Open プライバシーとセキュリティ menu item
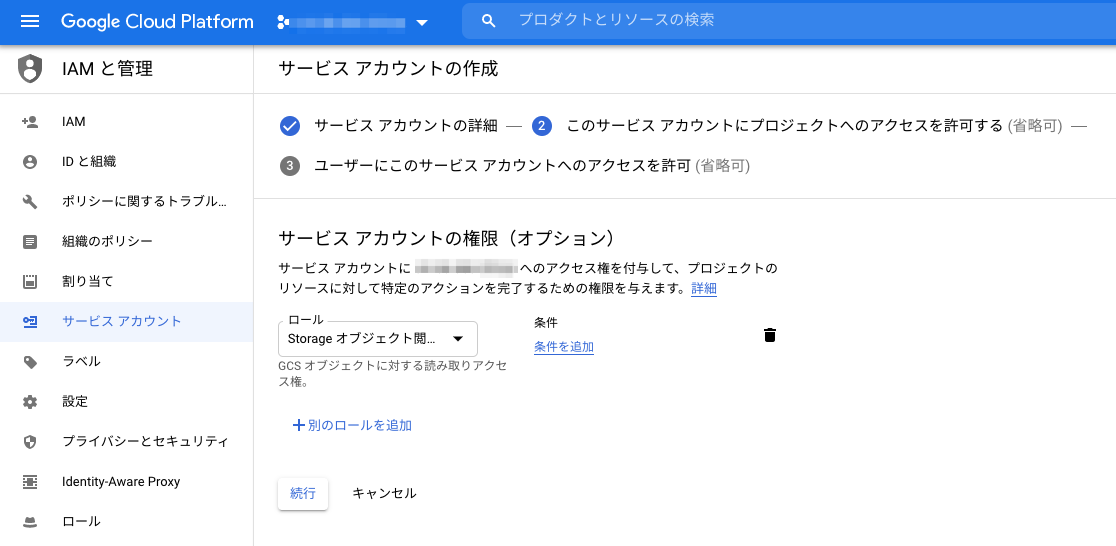This screenshot has width=1116, height=546. point(127,442)
